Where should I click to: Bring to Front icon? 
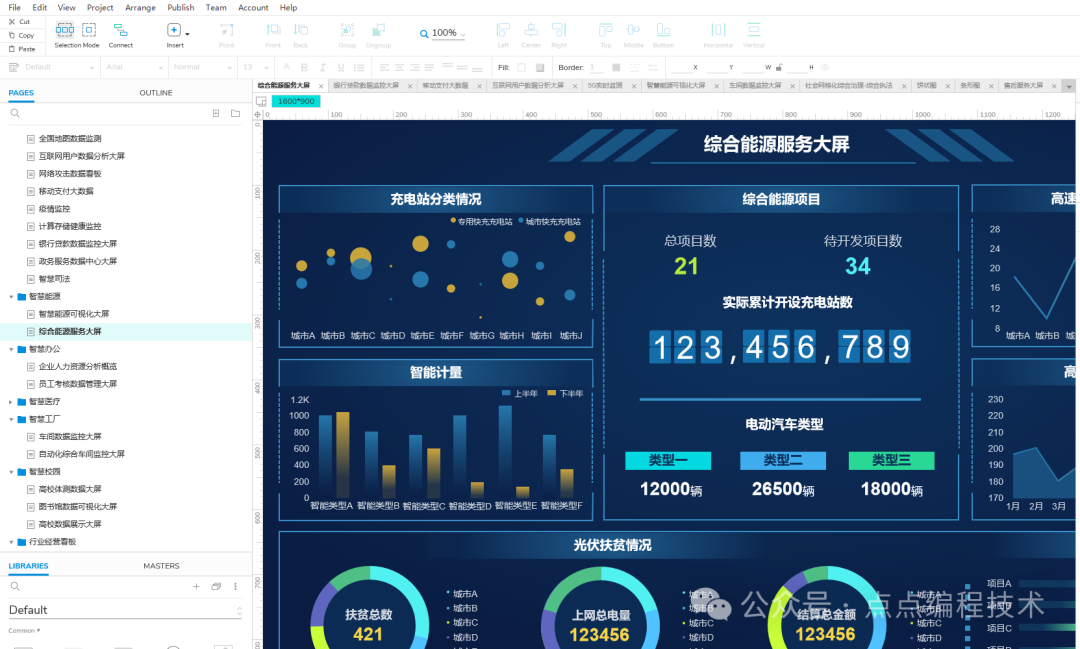click(x=273, y=30)
